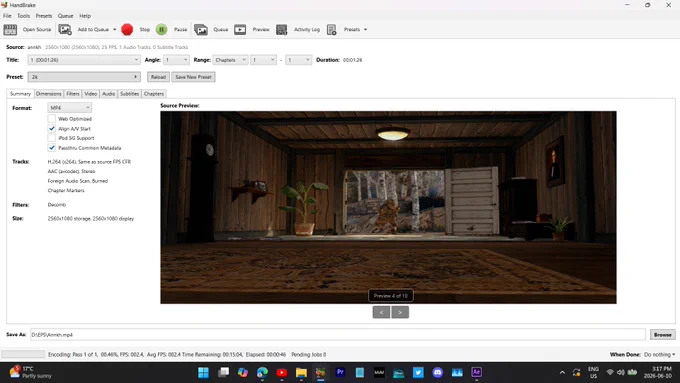This screenshot has width=680, height=383.
Task: Pause encoding with the green Pause icon
Action: pyautogui.click(x=161, y=29)
